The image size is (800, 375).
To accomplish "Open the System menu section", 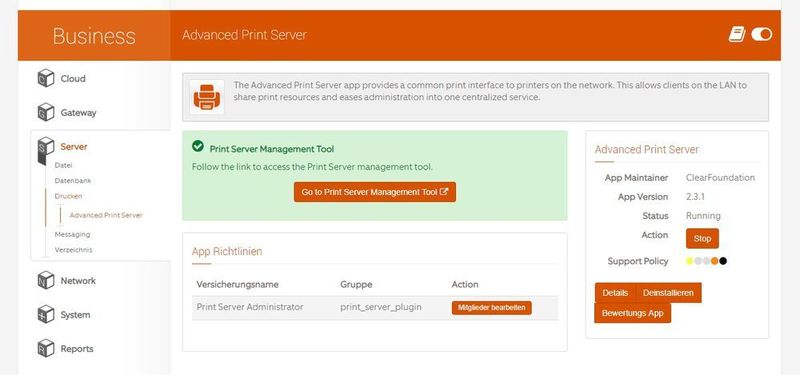I will [75, 315].
